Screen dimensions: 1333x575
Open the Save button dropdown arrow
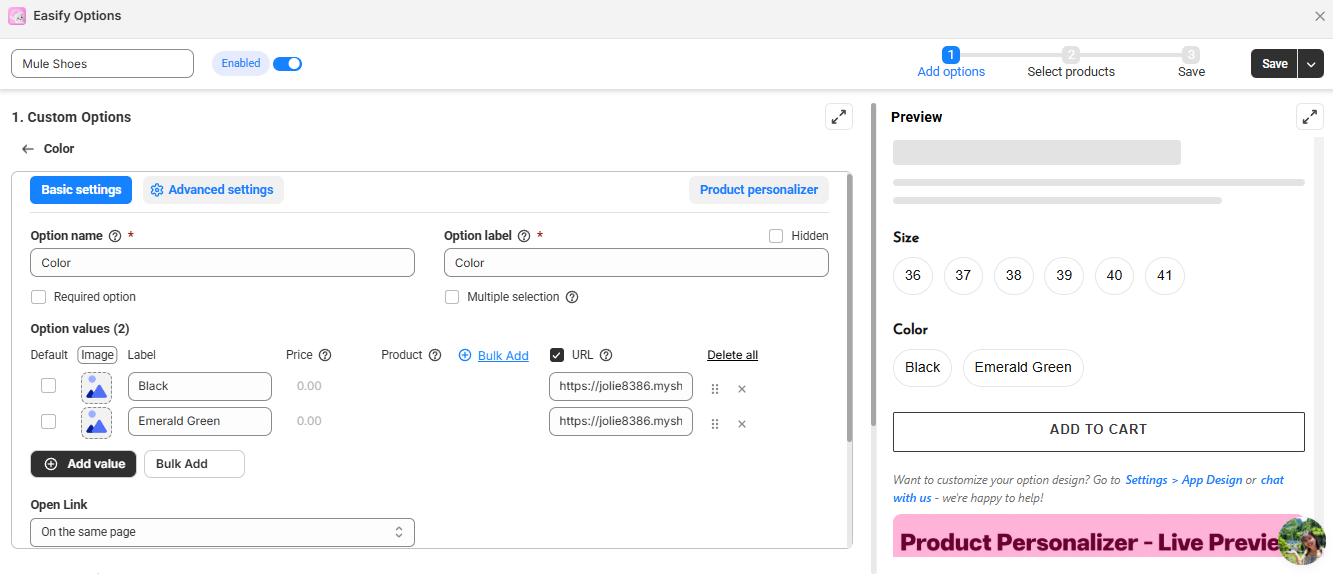[x=1311, y=64]
